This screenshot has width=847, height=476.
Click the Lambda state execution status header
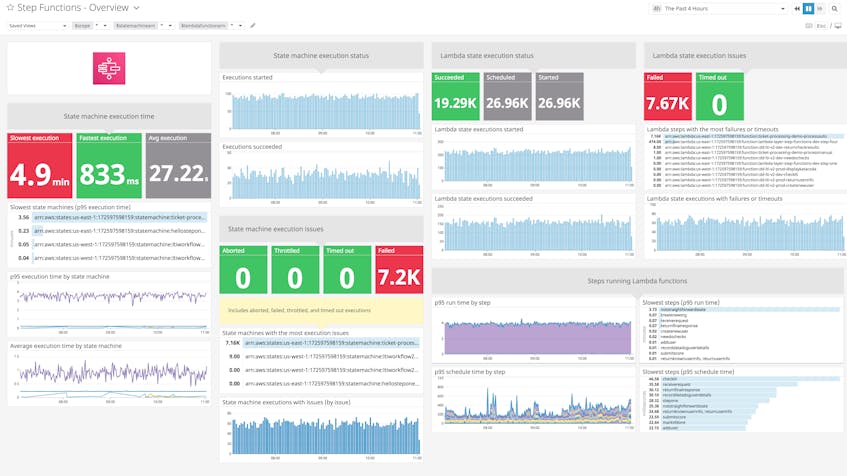[x=534, y=56]
